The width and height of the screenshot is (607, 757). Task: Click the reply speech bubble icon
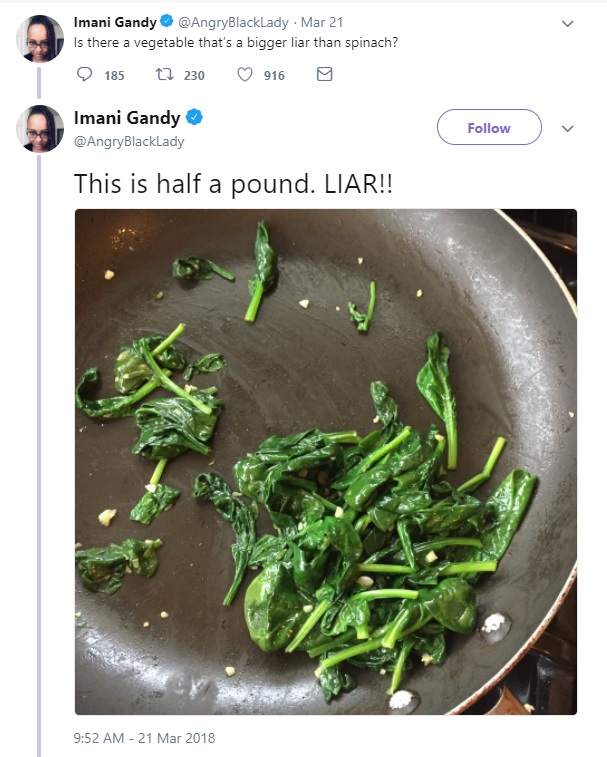tap(85, 74)
